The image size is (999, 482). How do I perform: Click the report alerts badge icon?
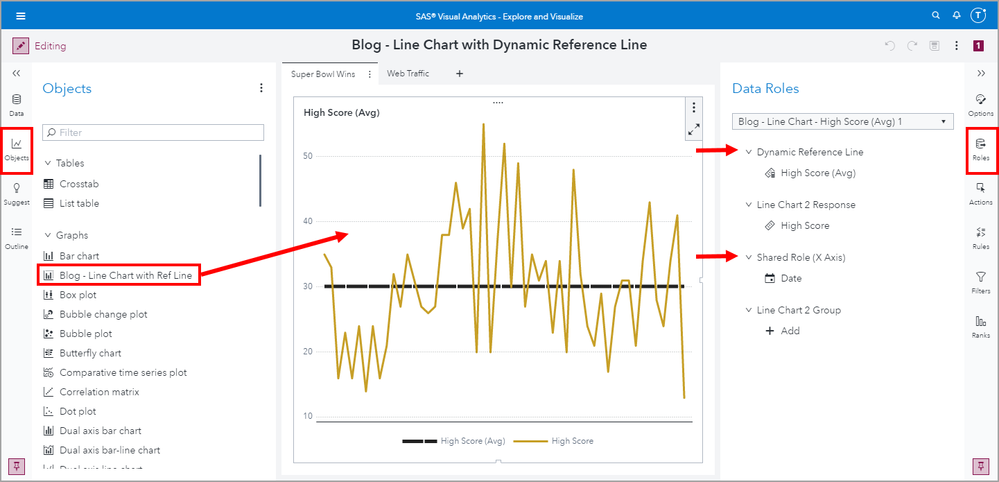coord(979,46)
